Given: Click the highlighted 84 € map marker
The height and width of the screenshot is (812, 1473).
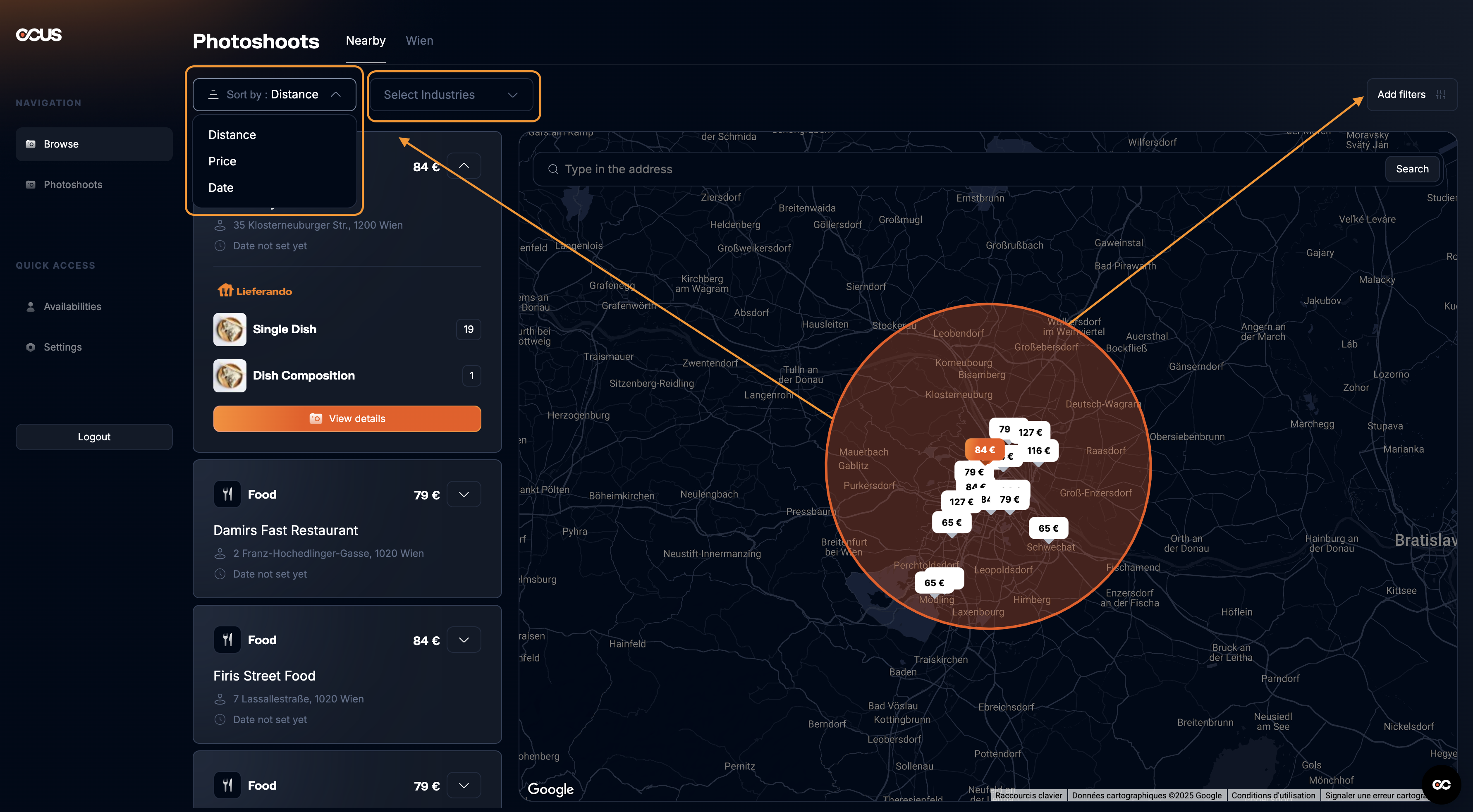Looking at the screenshot, I should tap(984, 449).
